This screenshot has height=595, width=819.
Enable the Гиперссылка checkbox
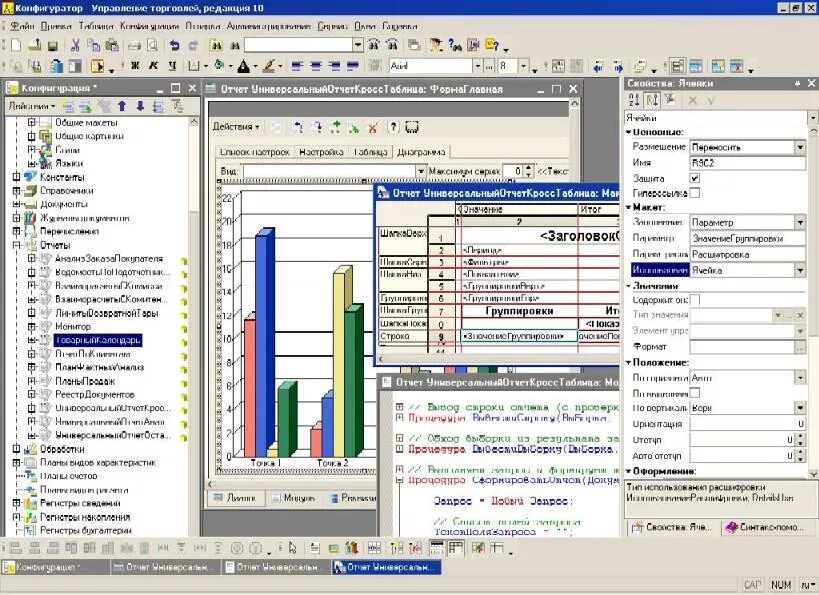pos(695,193)
